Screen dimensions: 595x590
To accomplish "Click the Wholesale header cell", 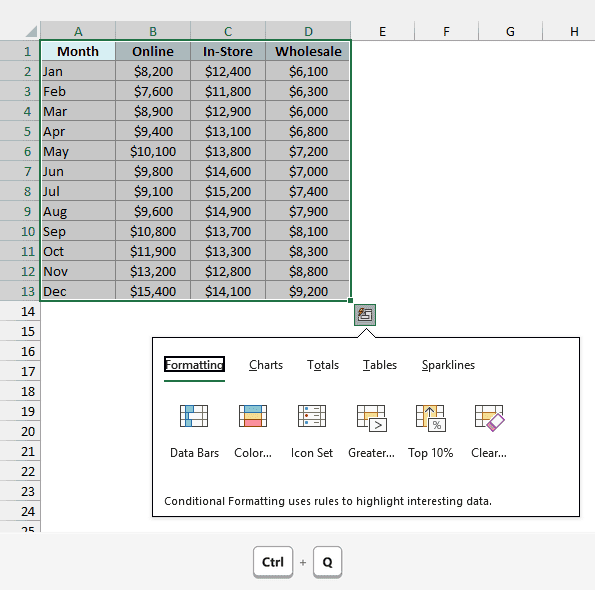I will [x=308, y=51].
